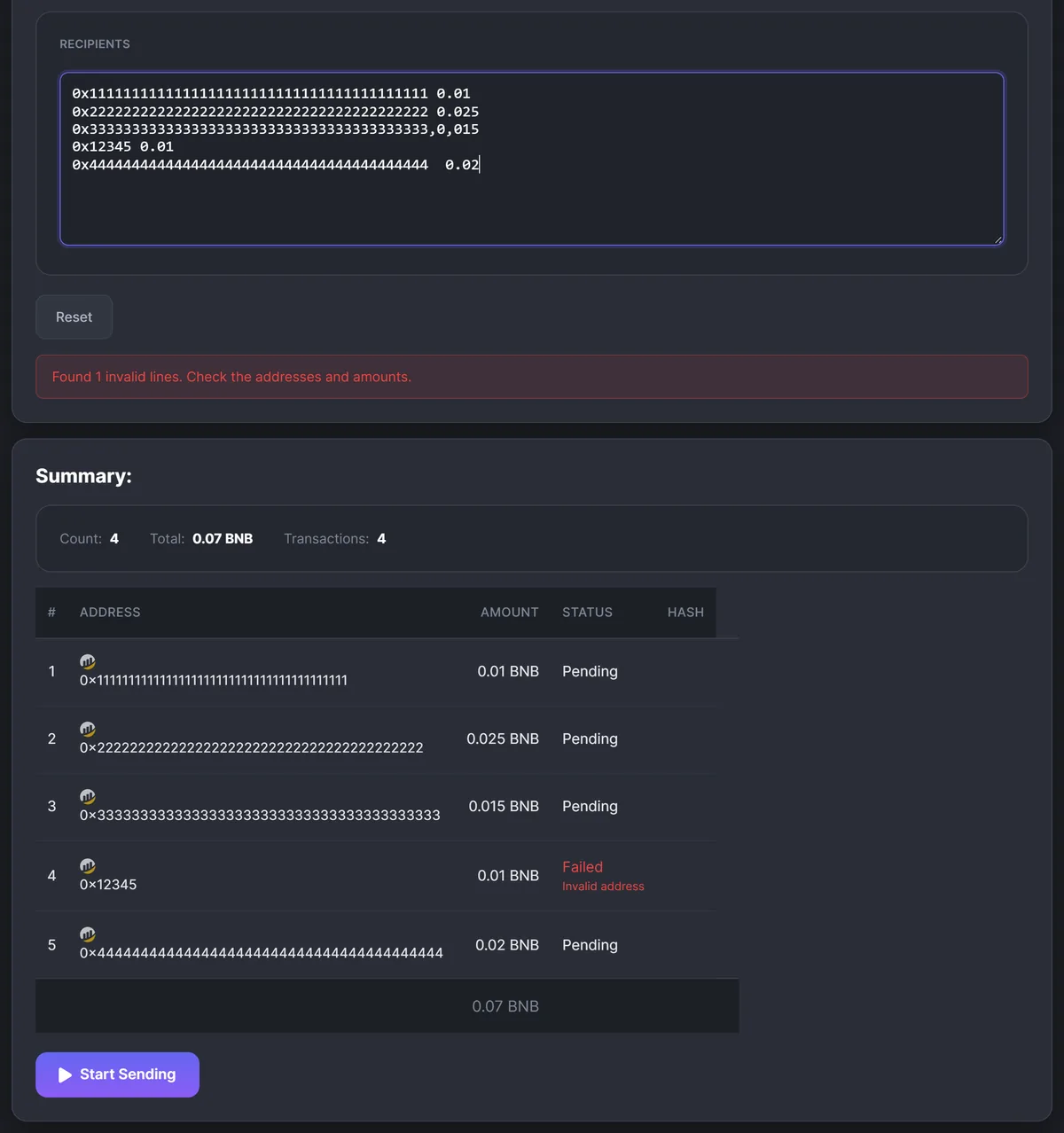Click the STATUS column header
1064x1133 pixels.
coord(587,612)
